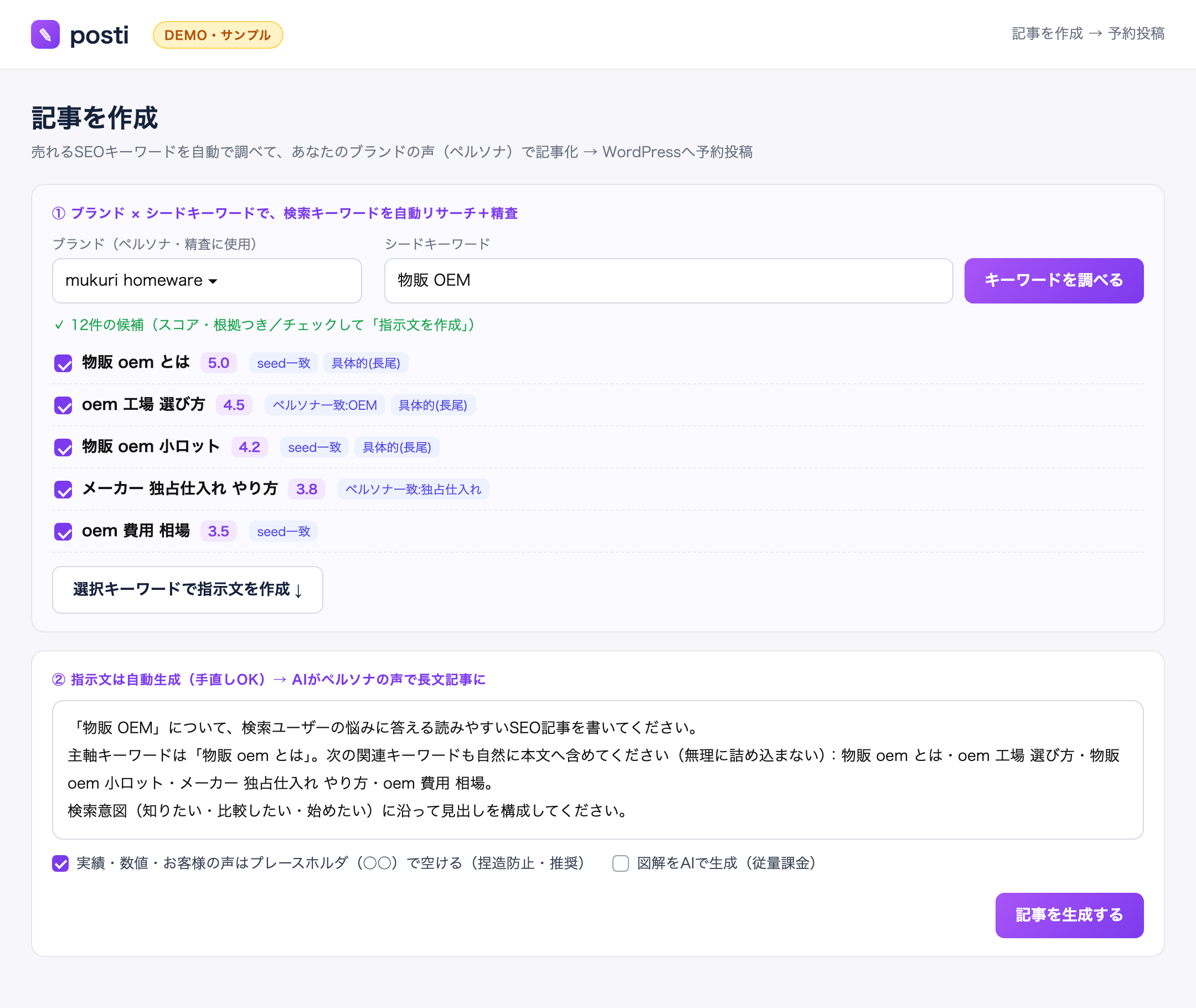Viewport: 1196px width, 1008px height.
Task: Click 選択キーワードで指示文を作成 button
Action: pos(187,590)
